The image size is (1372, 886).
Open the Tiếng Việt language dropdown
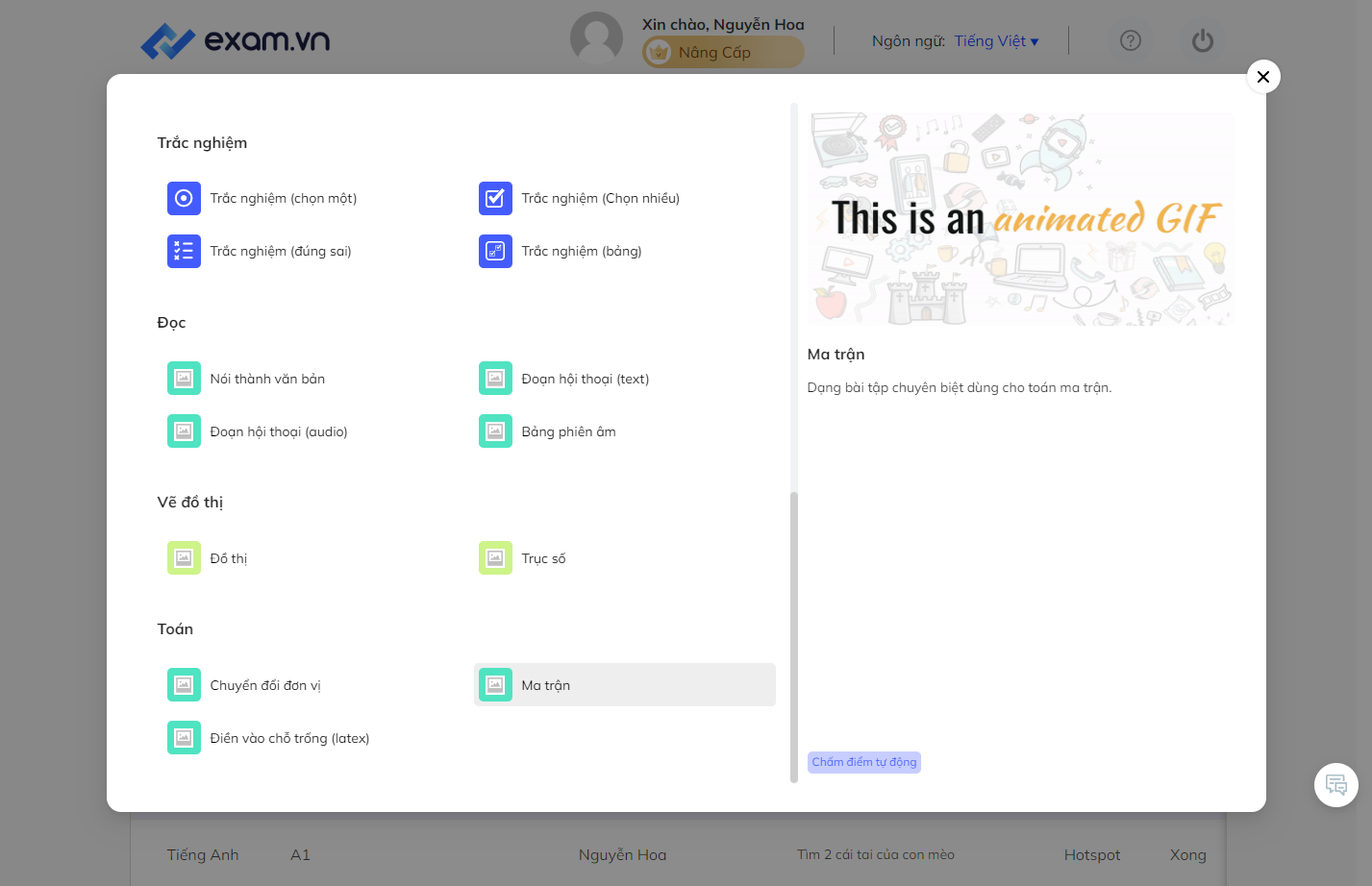point(997,41)
